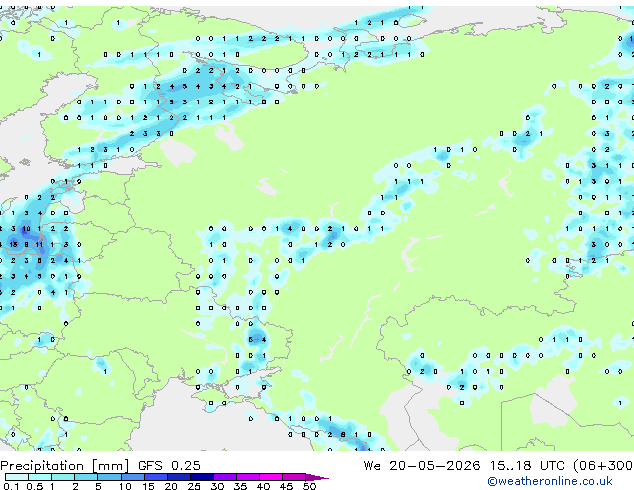Click the 'We' weekday label

(372, 465)
